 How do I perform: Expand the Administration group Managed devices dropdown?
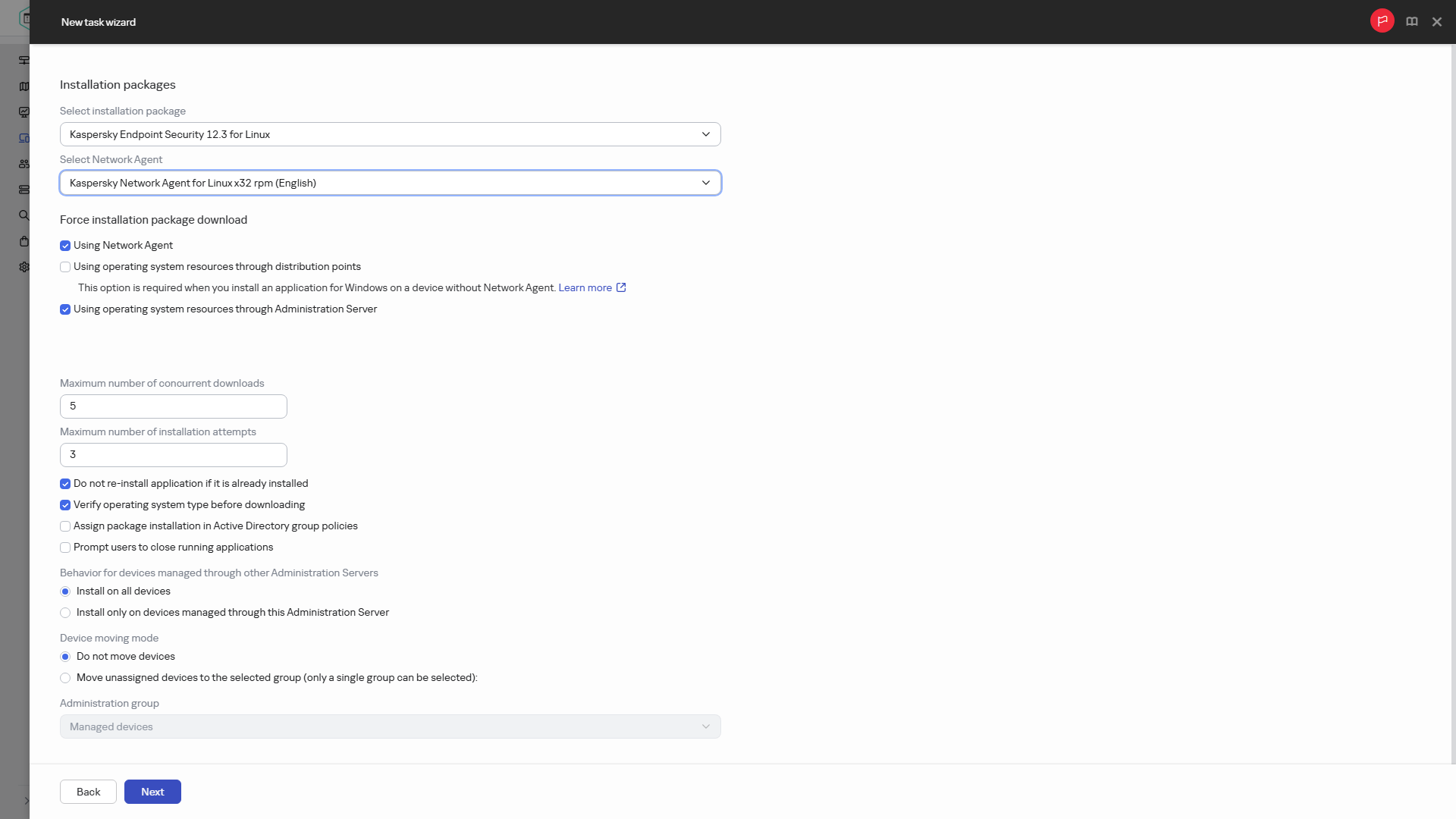391,726
